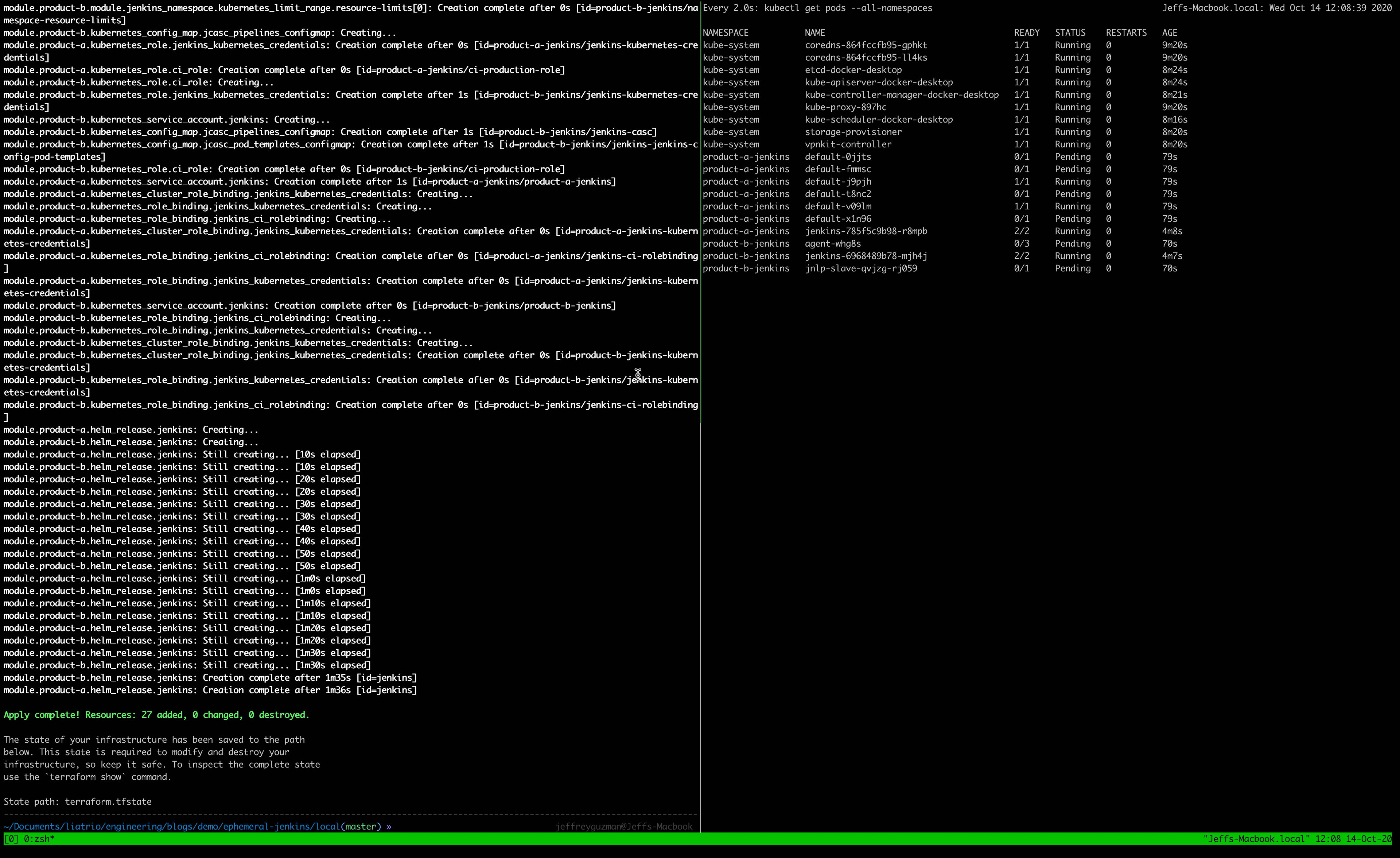Screen dimensions: 1400x858
Task: Click the storage-provisioner pod name
Action: [x=853, y=132]
